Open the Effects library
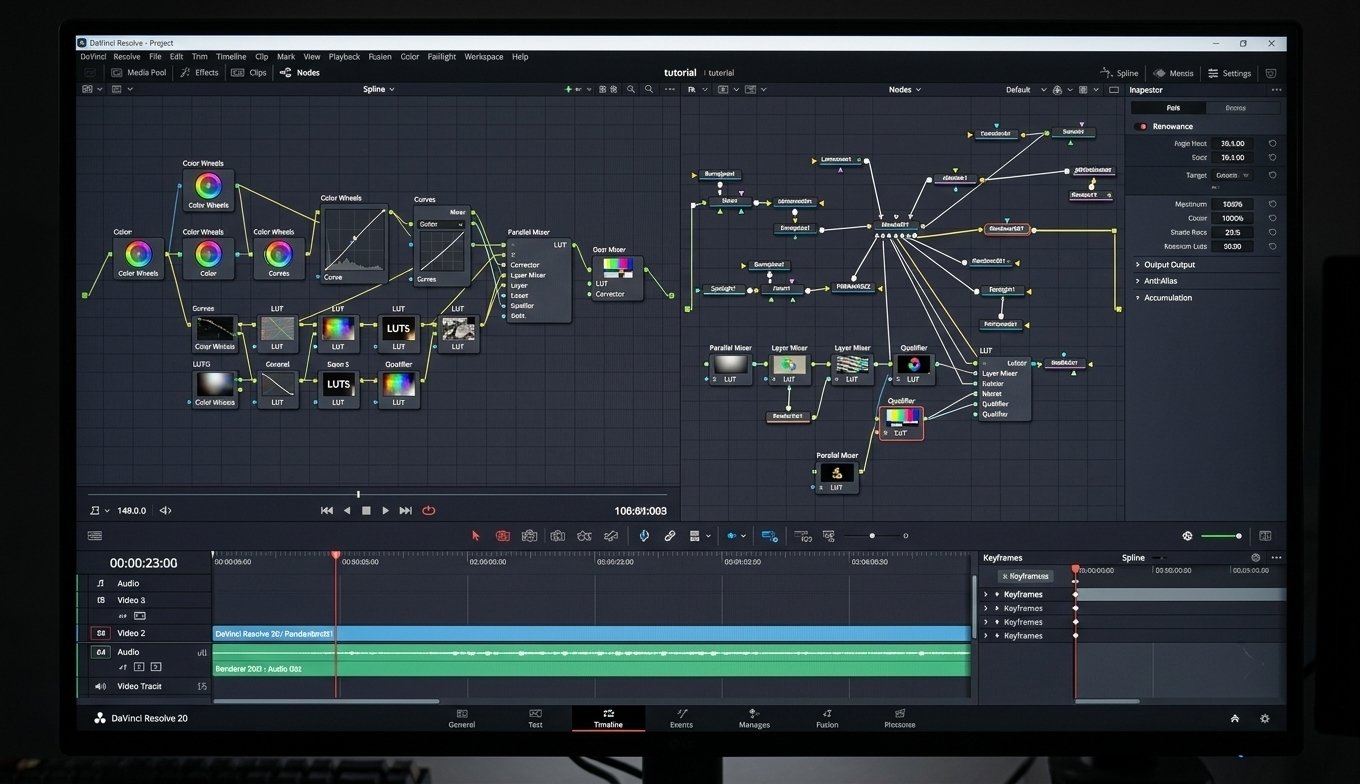This screenshot has height=784, width=1360. 199,73
